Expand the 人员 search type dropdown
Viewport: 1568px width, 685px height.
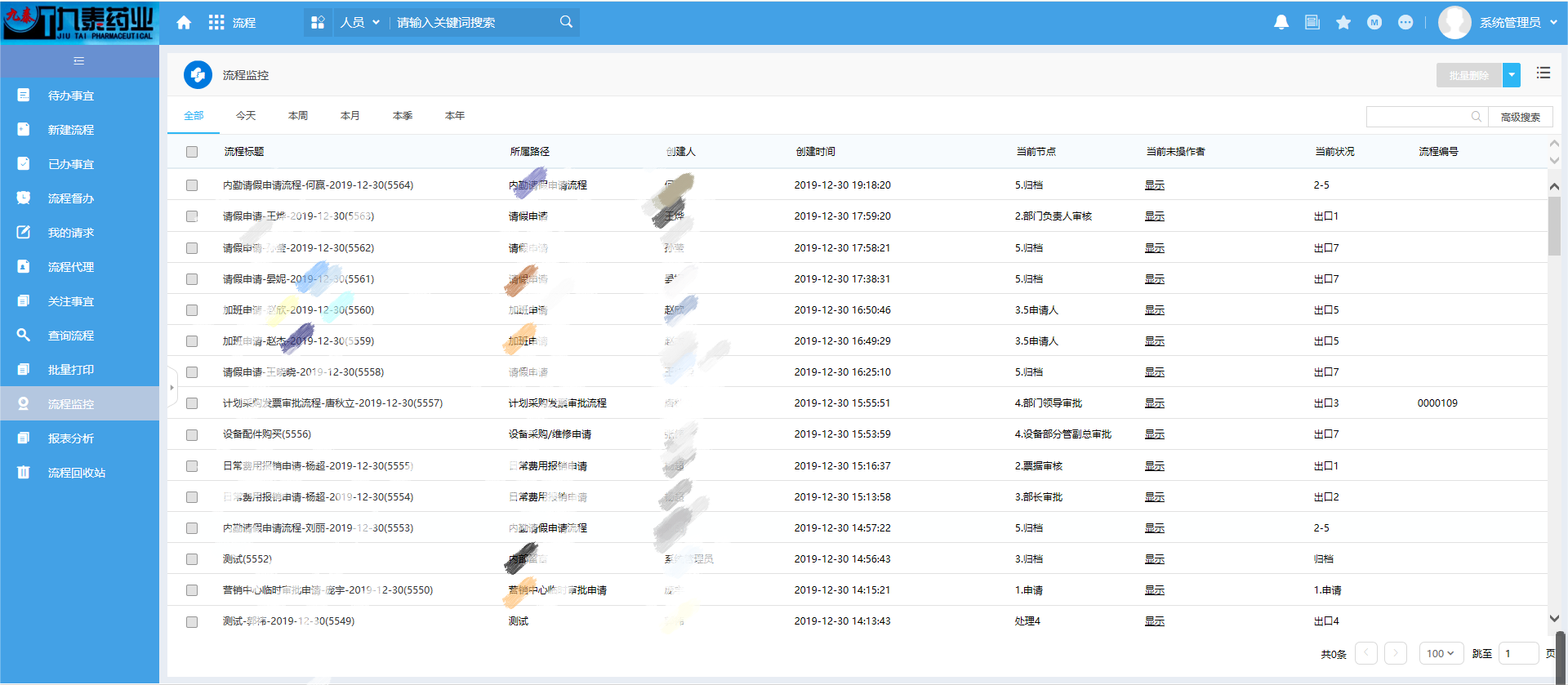tap(359, 23)
